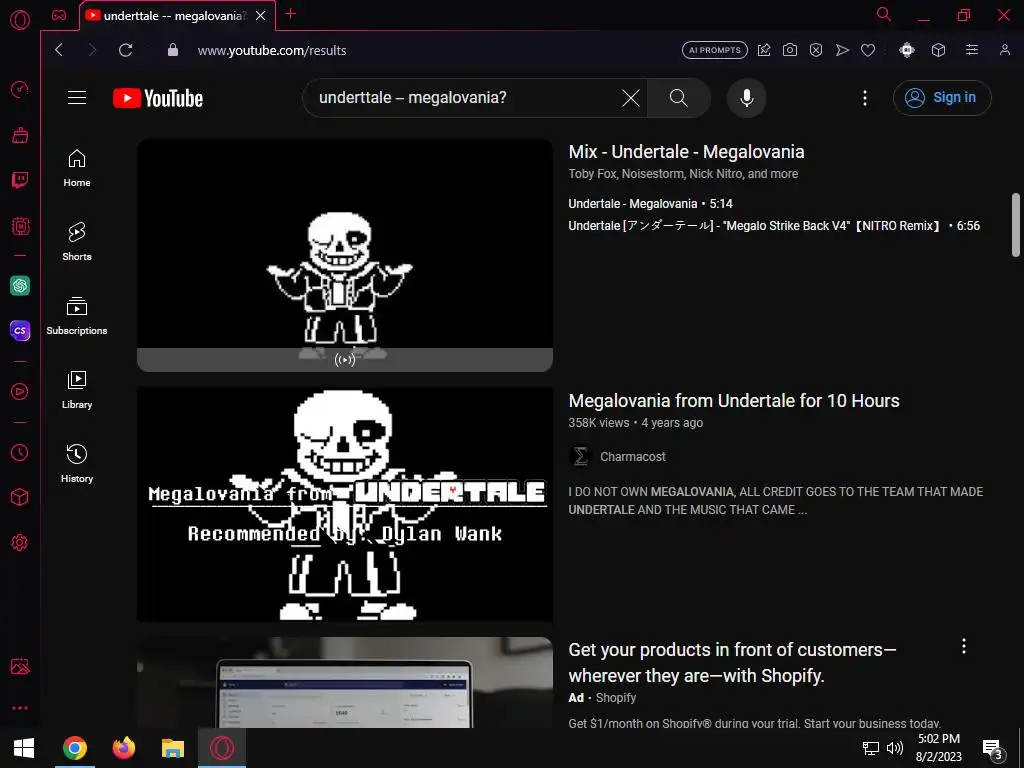Submit search with magnifier button
The image size is (1024, 768).
click(679, 98)
